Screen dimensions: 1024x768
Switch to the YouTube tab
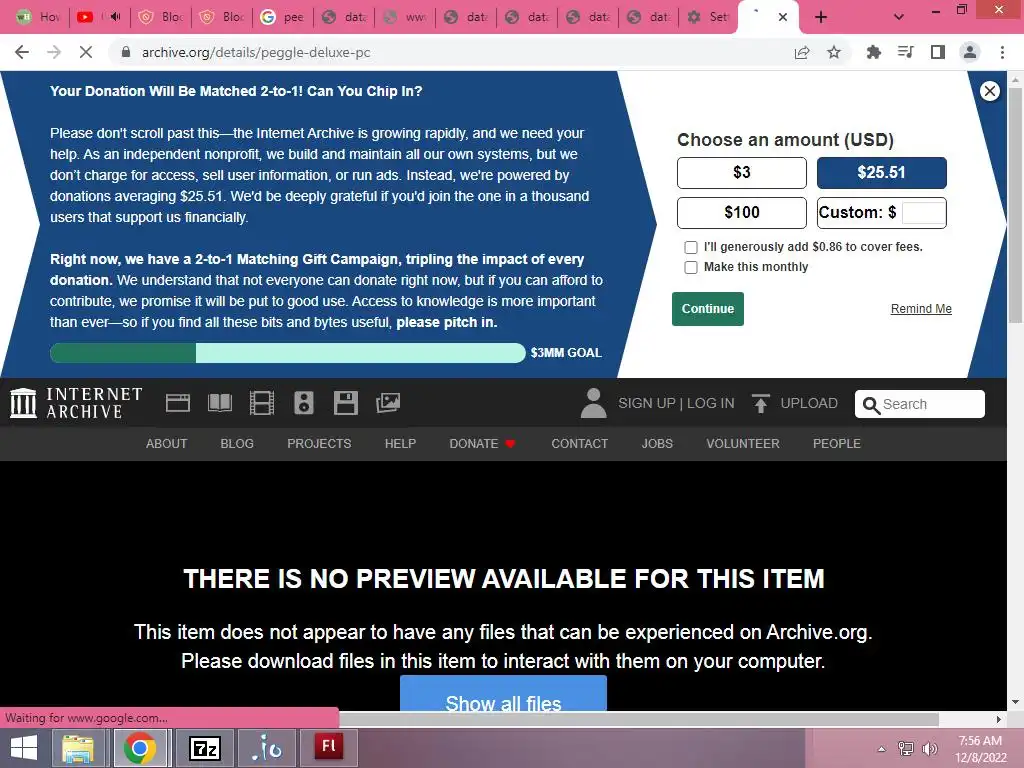[99, 17]
